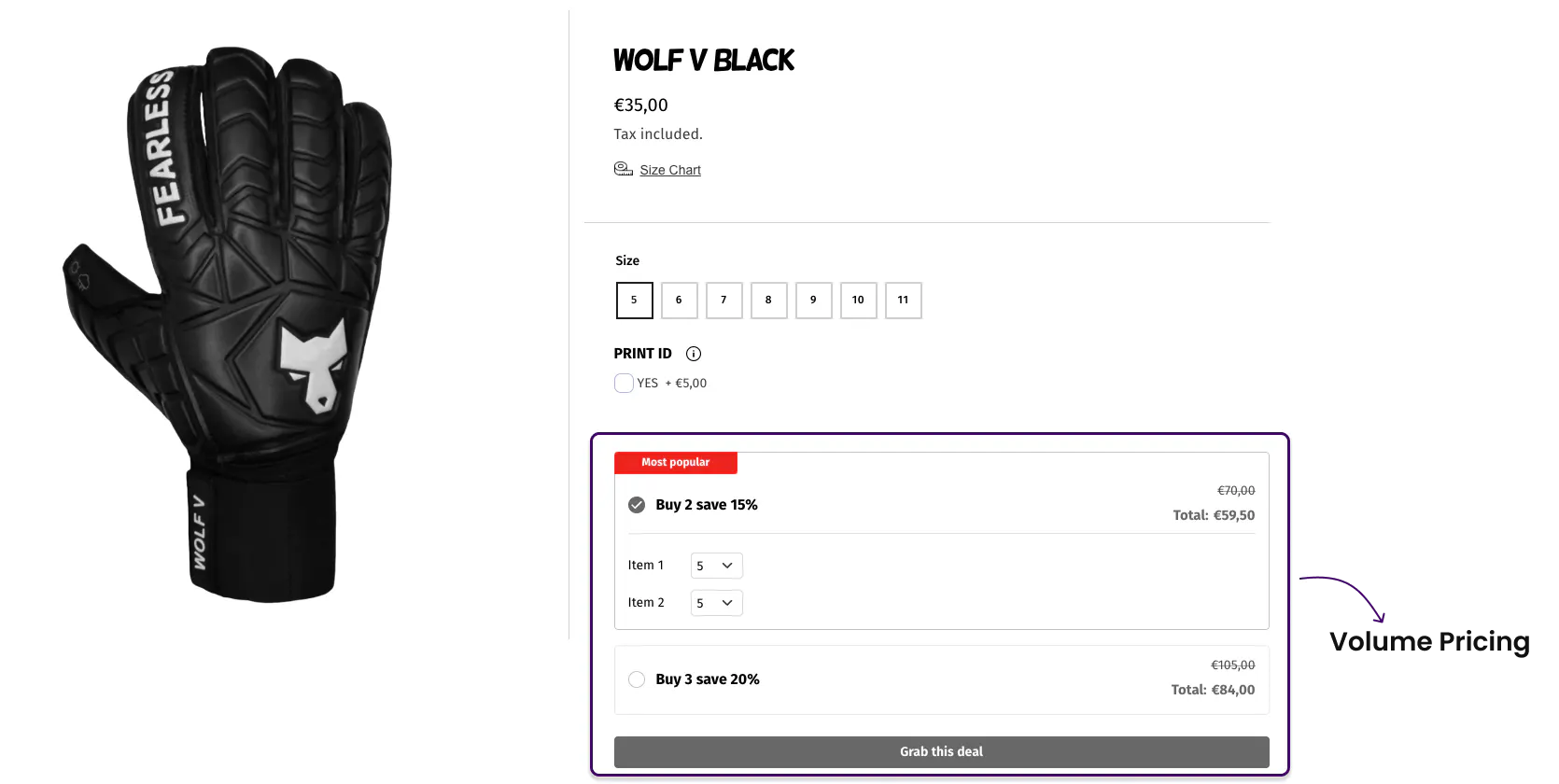Click the checkmark icon beside Buy 2
1559x784 pixels.
pos(637,505)
